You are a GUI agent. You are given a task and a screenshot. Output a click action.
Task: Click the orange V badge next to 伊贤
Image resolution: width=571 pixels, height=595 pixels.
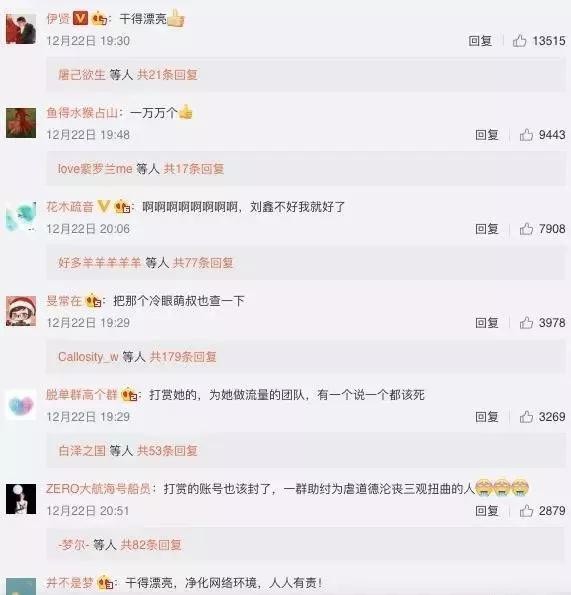[80, 18]
